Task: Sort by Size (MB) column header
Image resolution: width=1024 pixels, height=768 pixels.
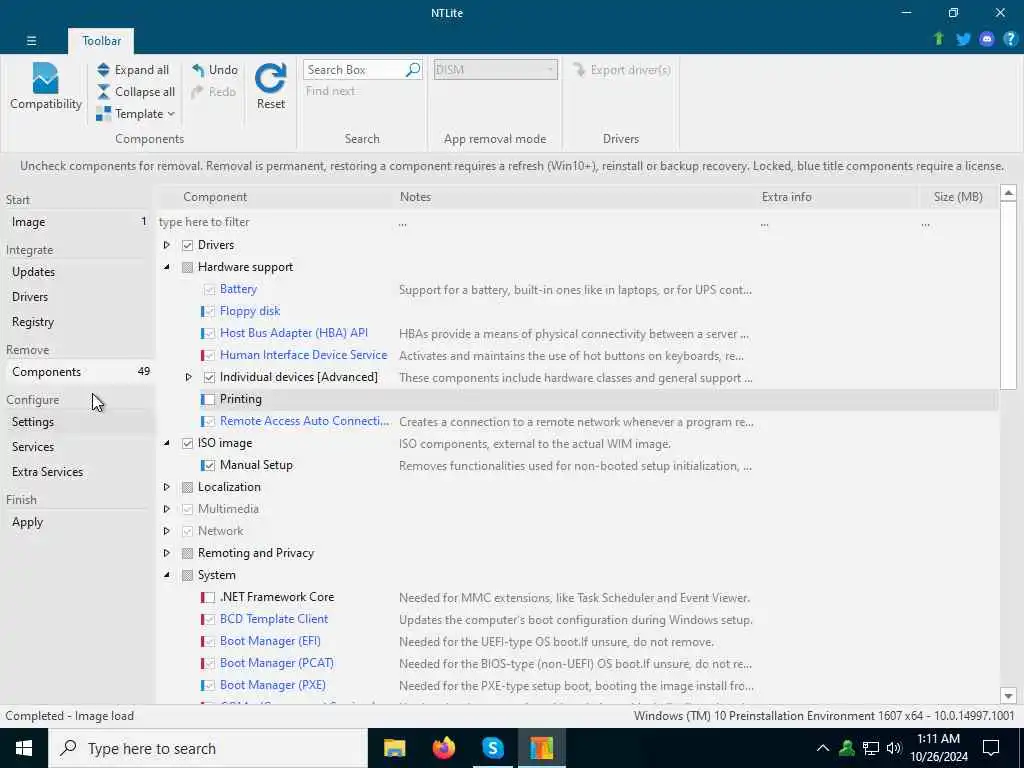Action: pyautogui.click(x=957, y=197)
